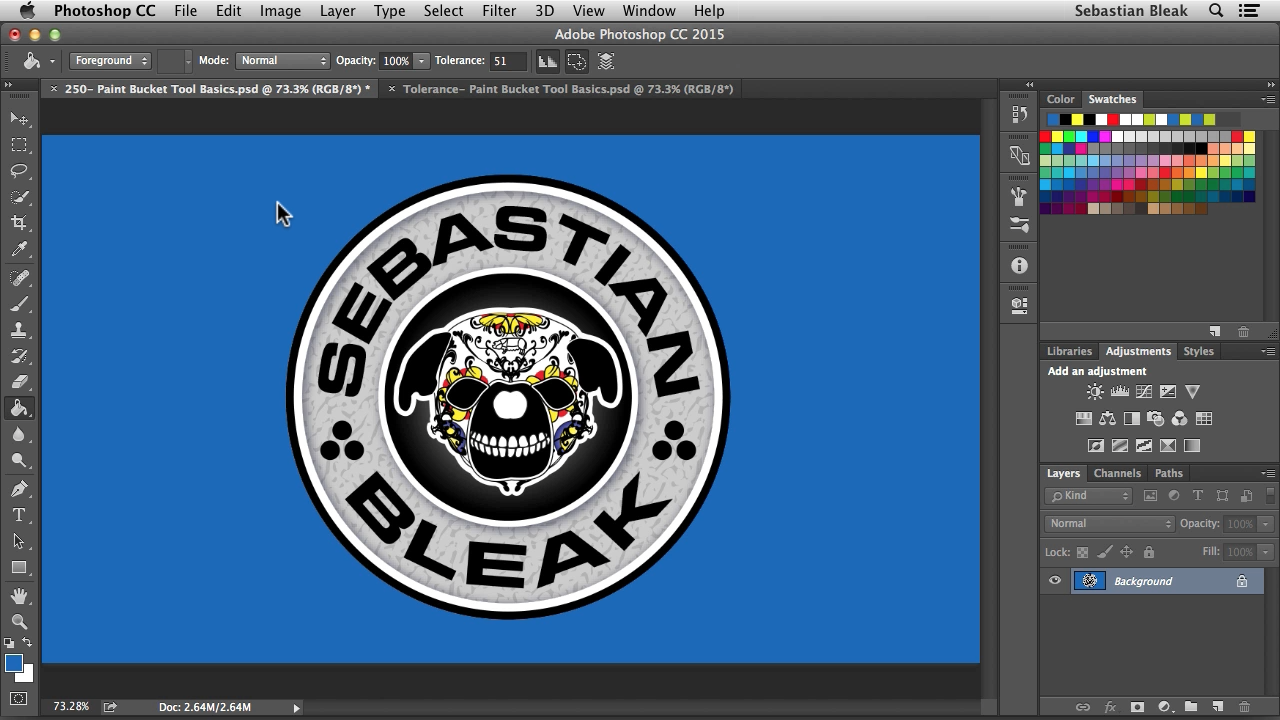The height and width of the screenshot is (720, 1280).
Task: Select the Paint Bucket tool in toolbox
Action: tap(19, 408)
